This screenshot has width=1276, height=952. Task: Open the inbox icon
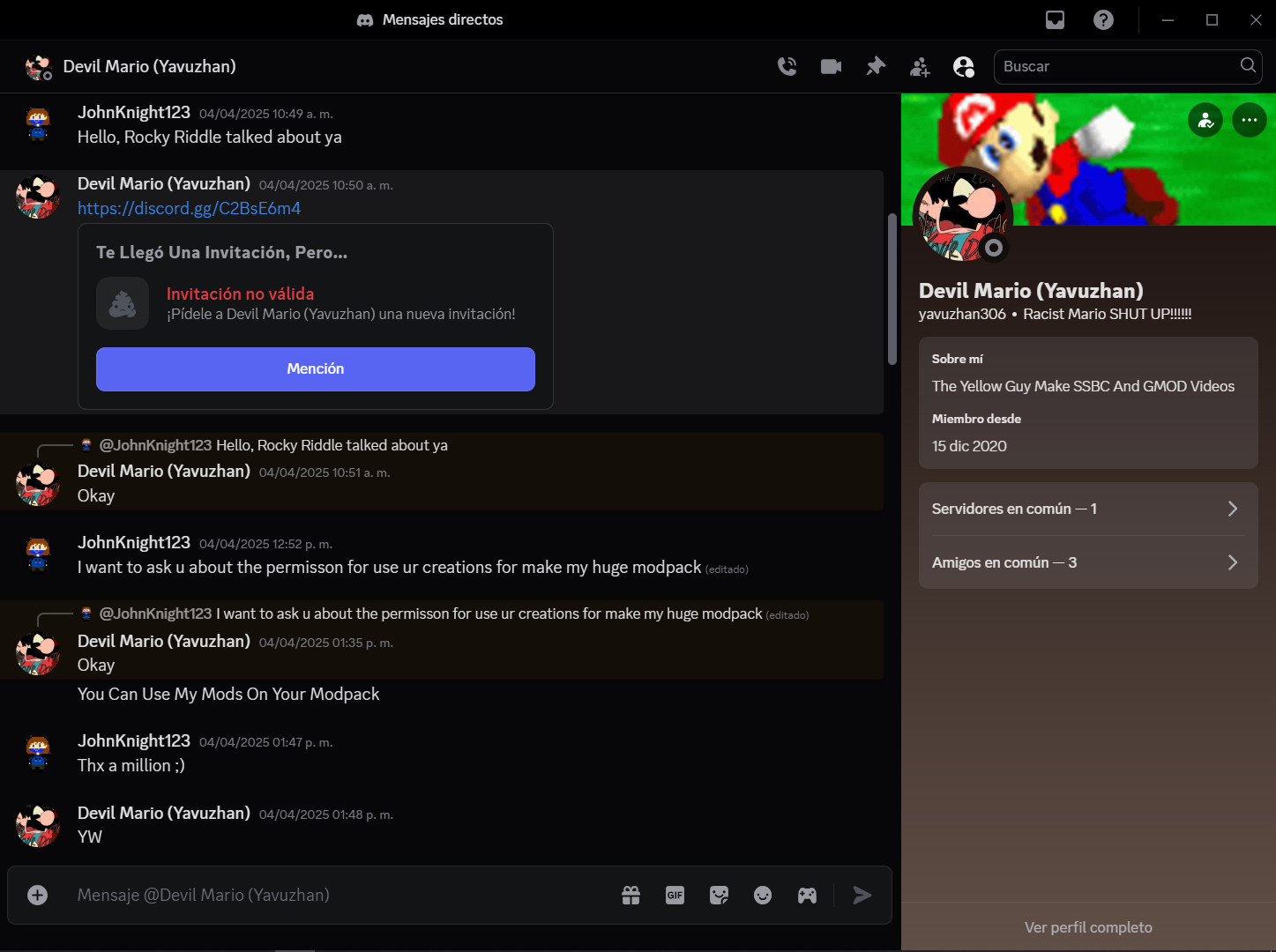(x=1055, y=19)
